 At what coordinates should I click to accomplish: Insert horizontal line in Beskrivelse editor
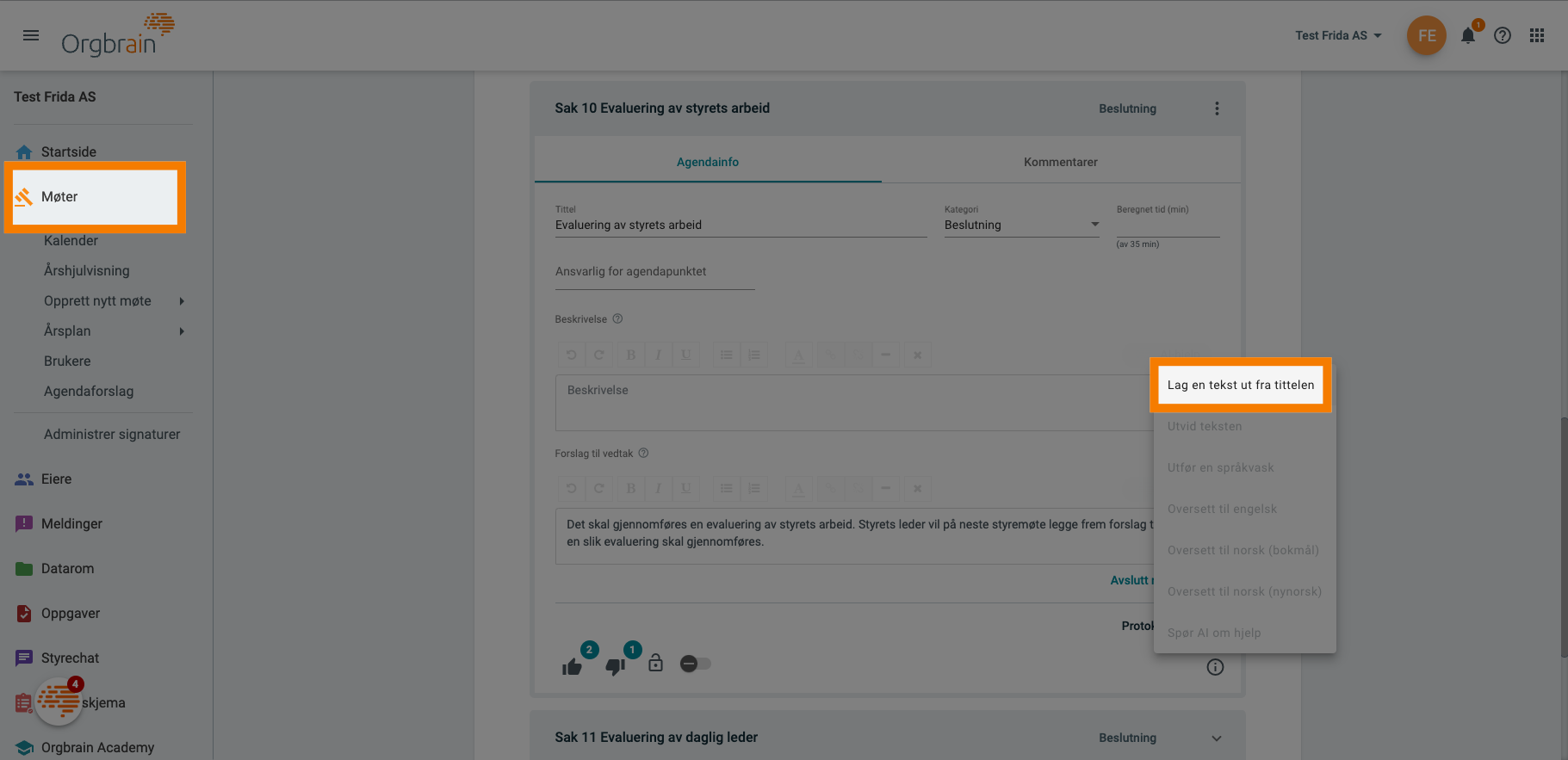[885, 355]
